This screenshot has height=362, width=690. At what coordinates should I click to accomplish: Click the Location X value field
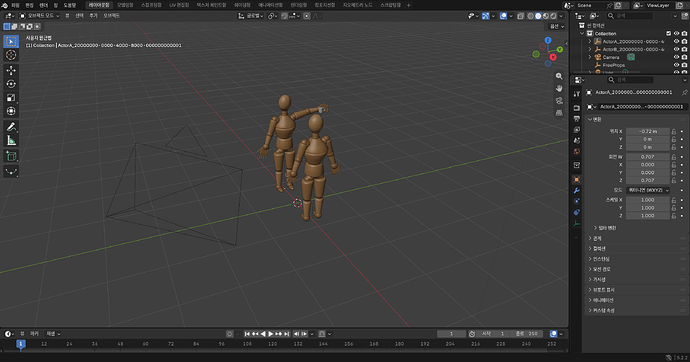click(x=648, y=131)
